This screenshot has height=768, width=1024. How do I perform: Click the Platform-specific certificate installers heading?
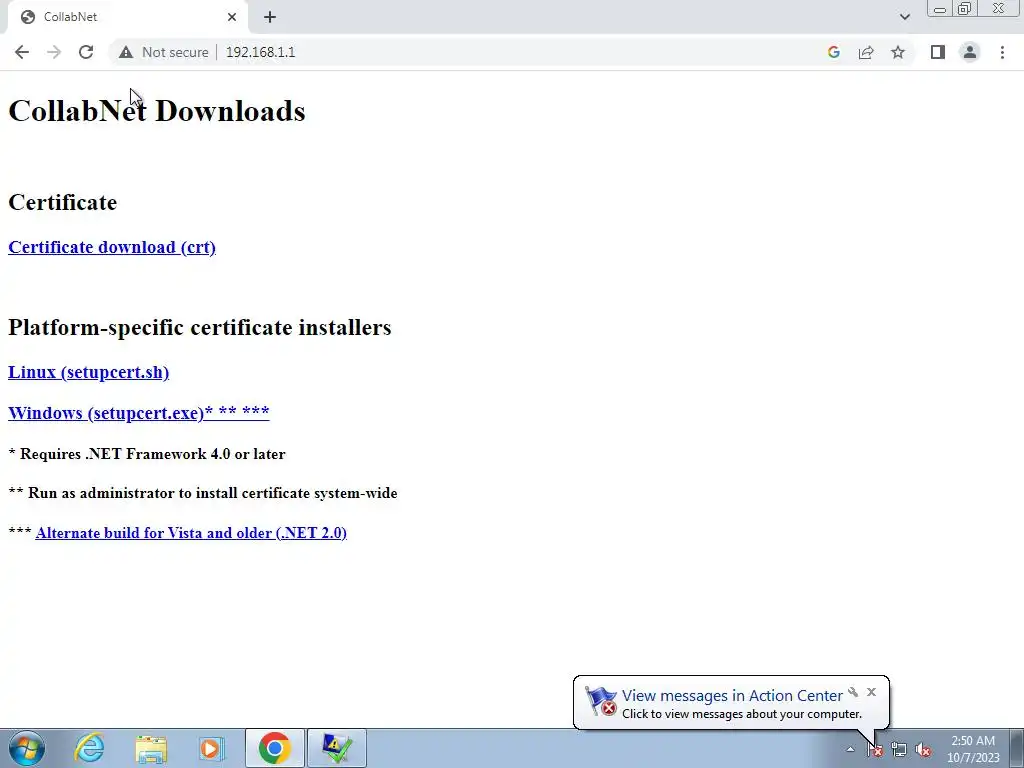click(200, 327)
